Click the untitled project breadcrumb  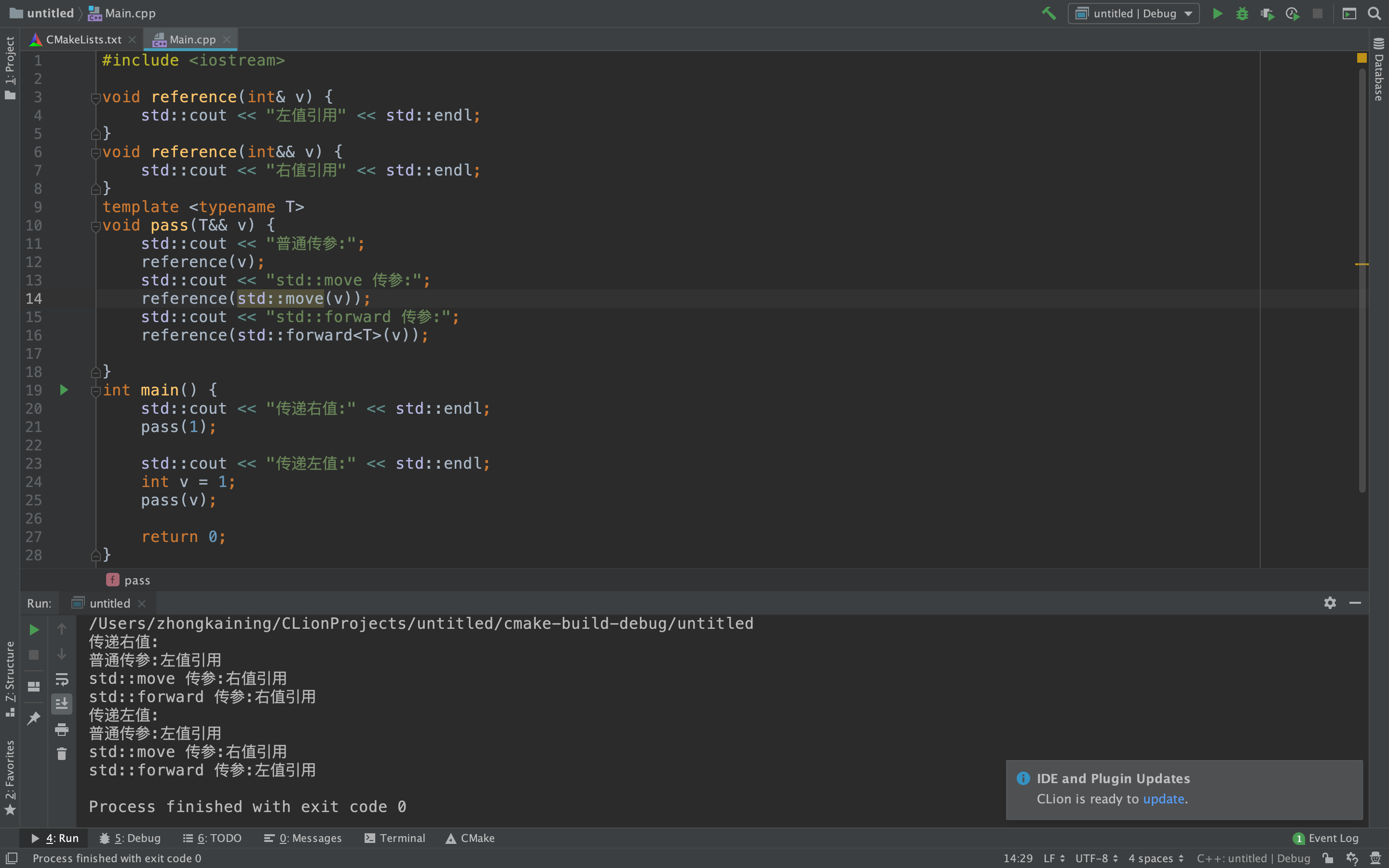[x=42, y=13]
